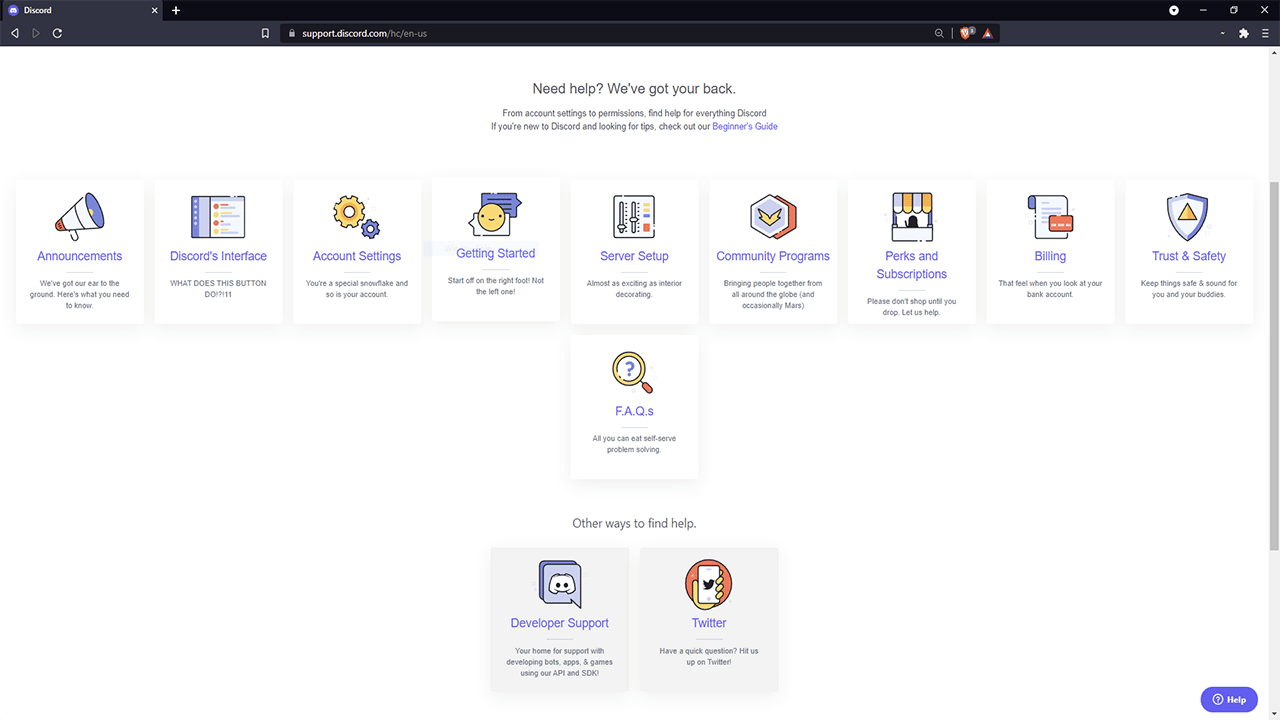Open a new tab with plus button
The image size is (1280, 720).
pos(176,10)
